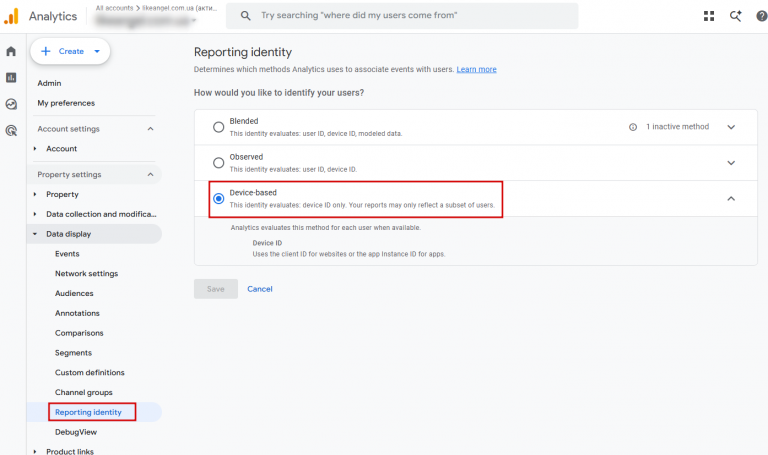Open the insights sparkle search icon
Viewport: 768px width, 455px height.
click(x=735, y=16)
